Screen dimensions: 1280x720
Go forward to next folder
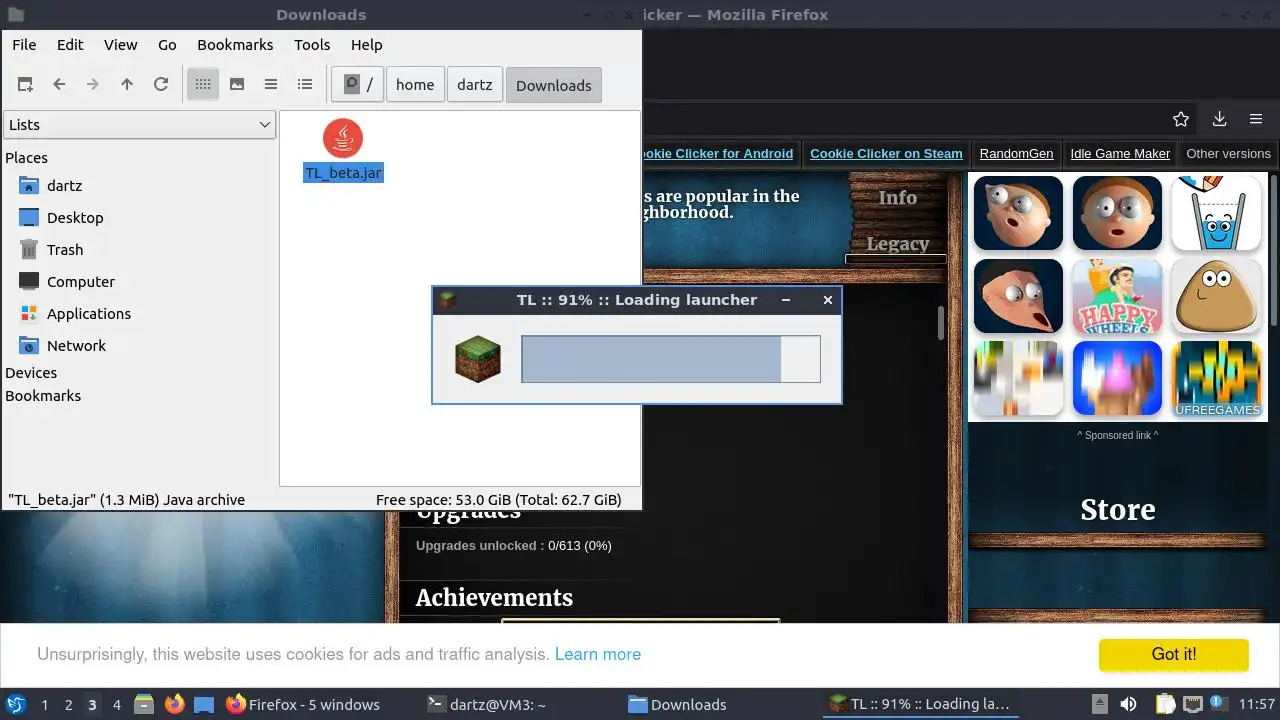[93, 85]
